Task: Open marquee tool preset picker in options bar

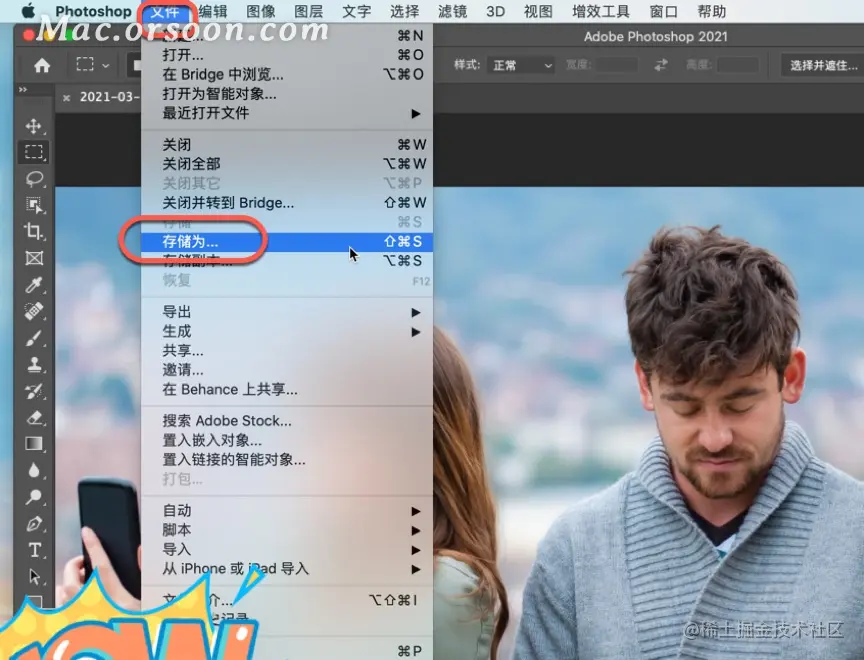Action: point(93,65)
